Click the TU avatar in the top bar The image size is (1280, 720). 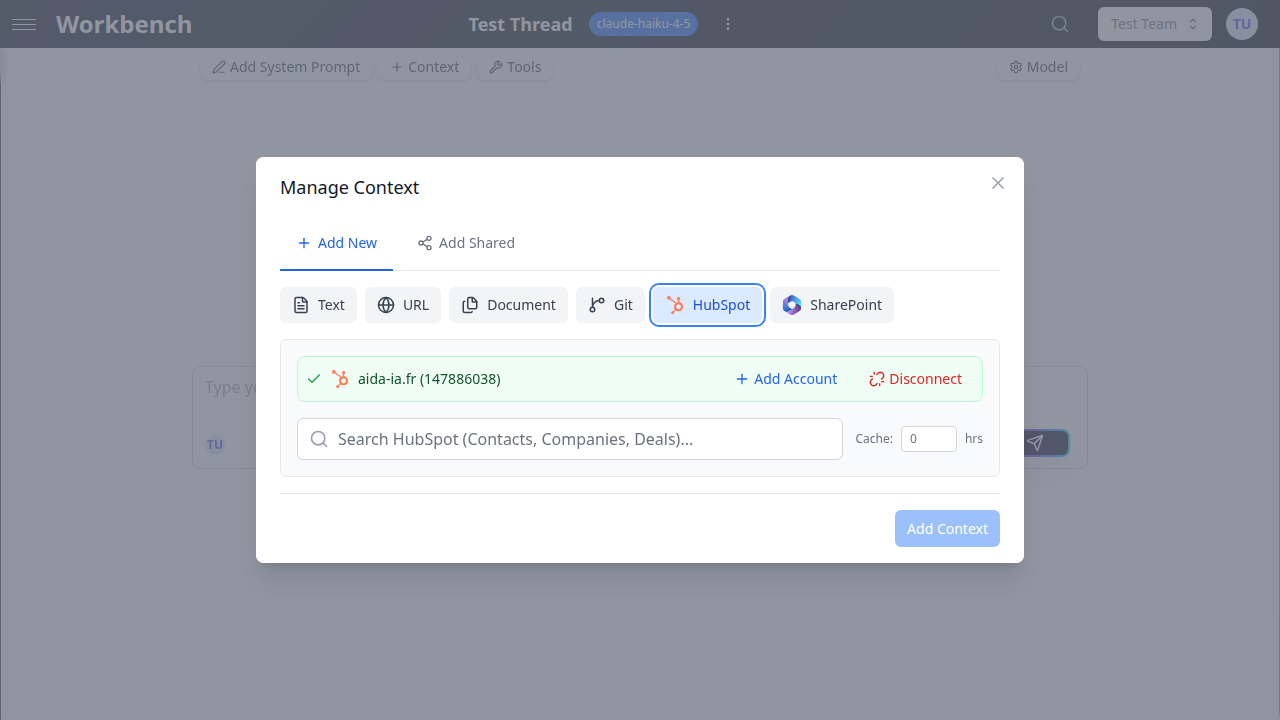[x=1241, y=23]
